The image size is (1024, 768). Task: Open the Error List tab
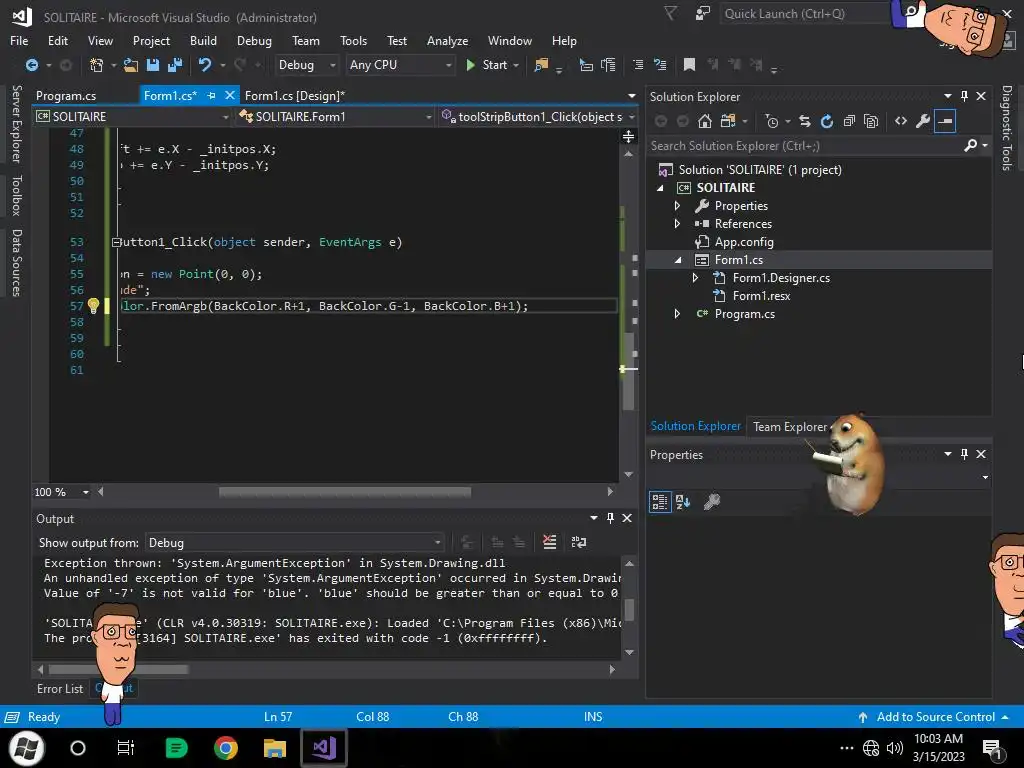tap(60, 688)
